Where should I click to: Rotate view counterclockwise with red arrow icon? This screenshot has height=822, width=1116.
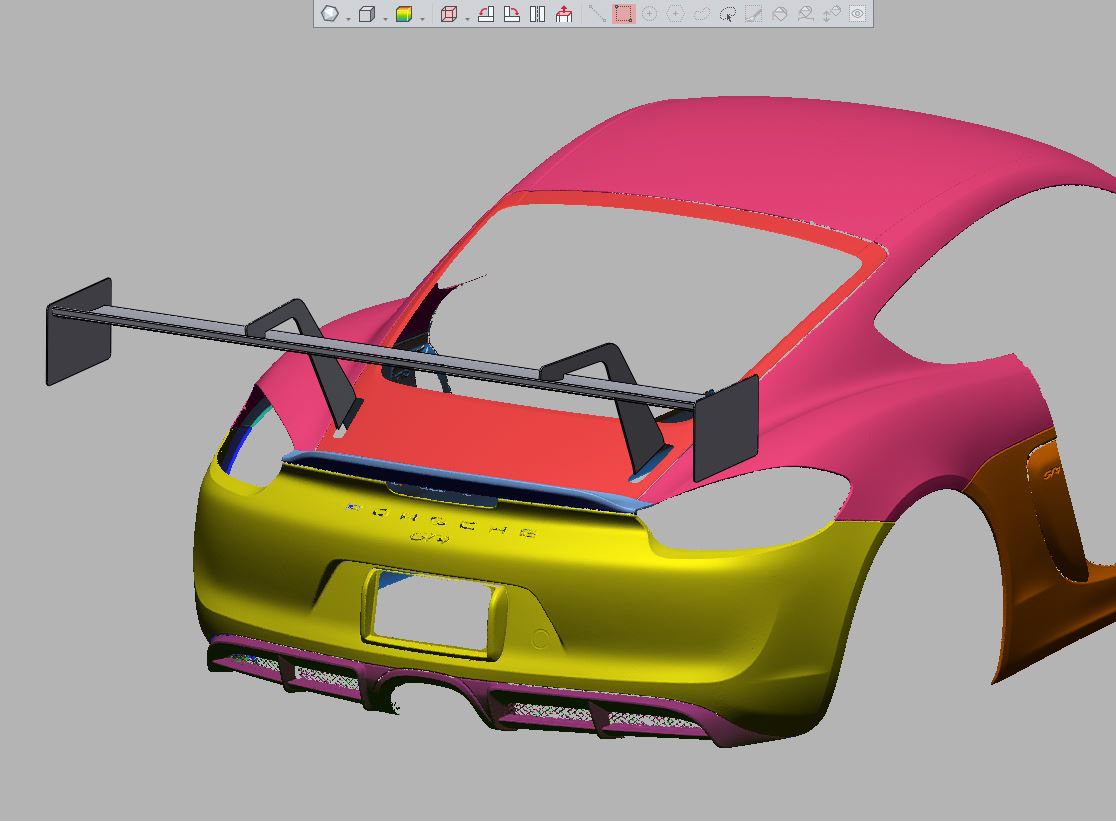click(x=486, y=14)
